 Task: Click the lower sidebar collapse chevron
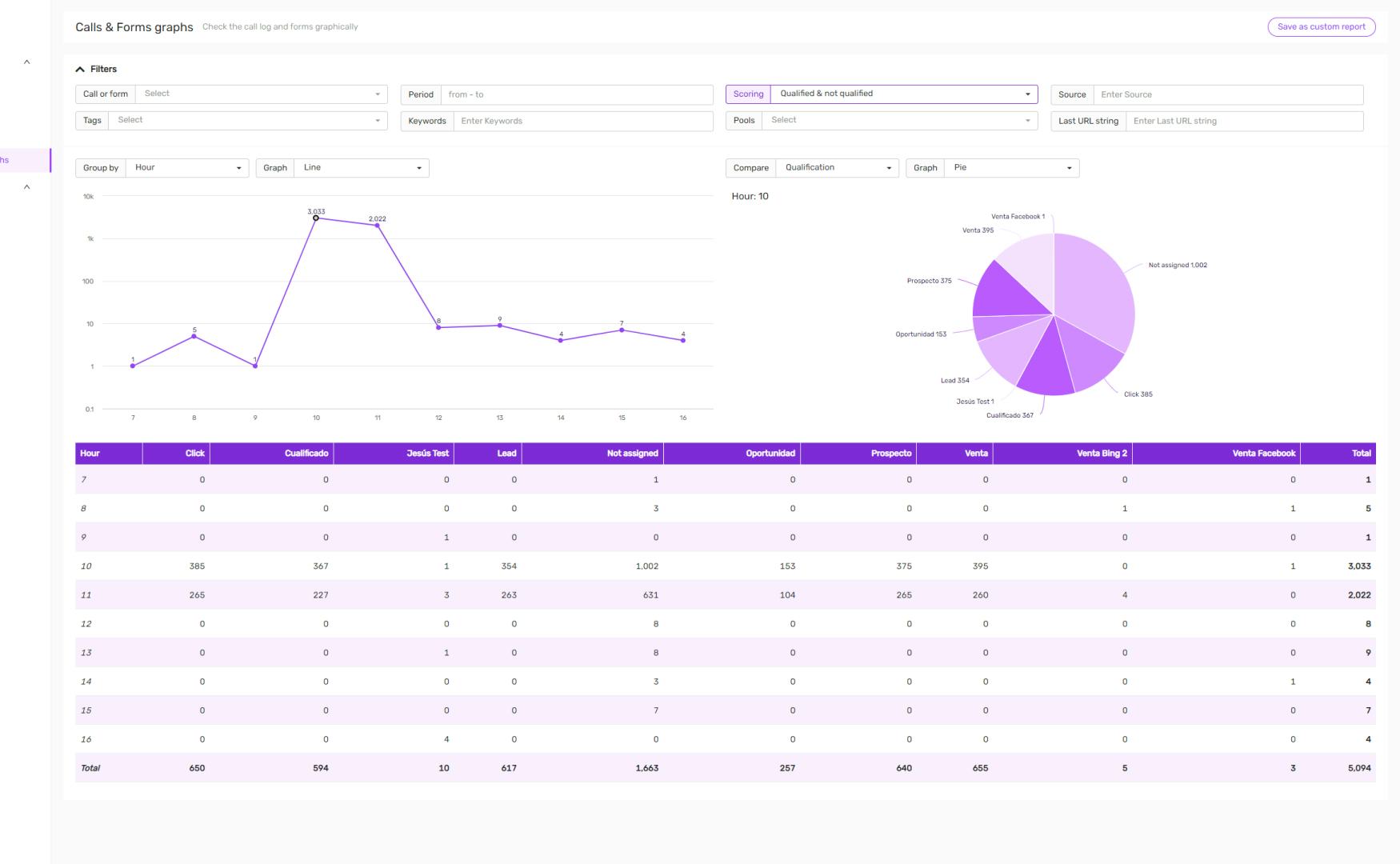click(27, 186)
